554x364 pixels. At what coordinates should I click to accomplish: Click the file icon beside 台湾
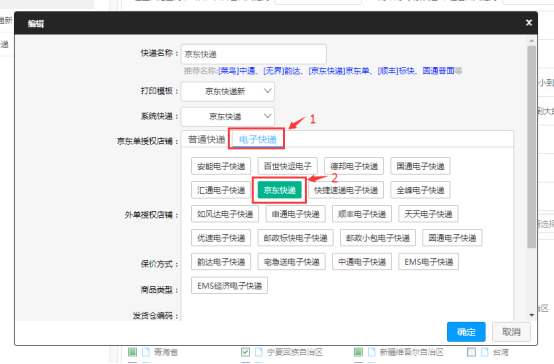[x=485, y=352]
